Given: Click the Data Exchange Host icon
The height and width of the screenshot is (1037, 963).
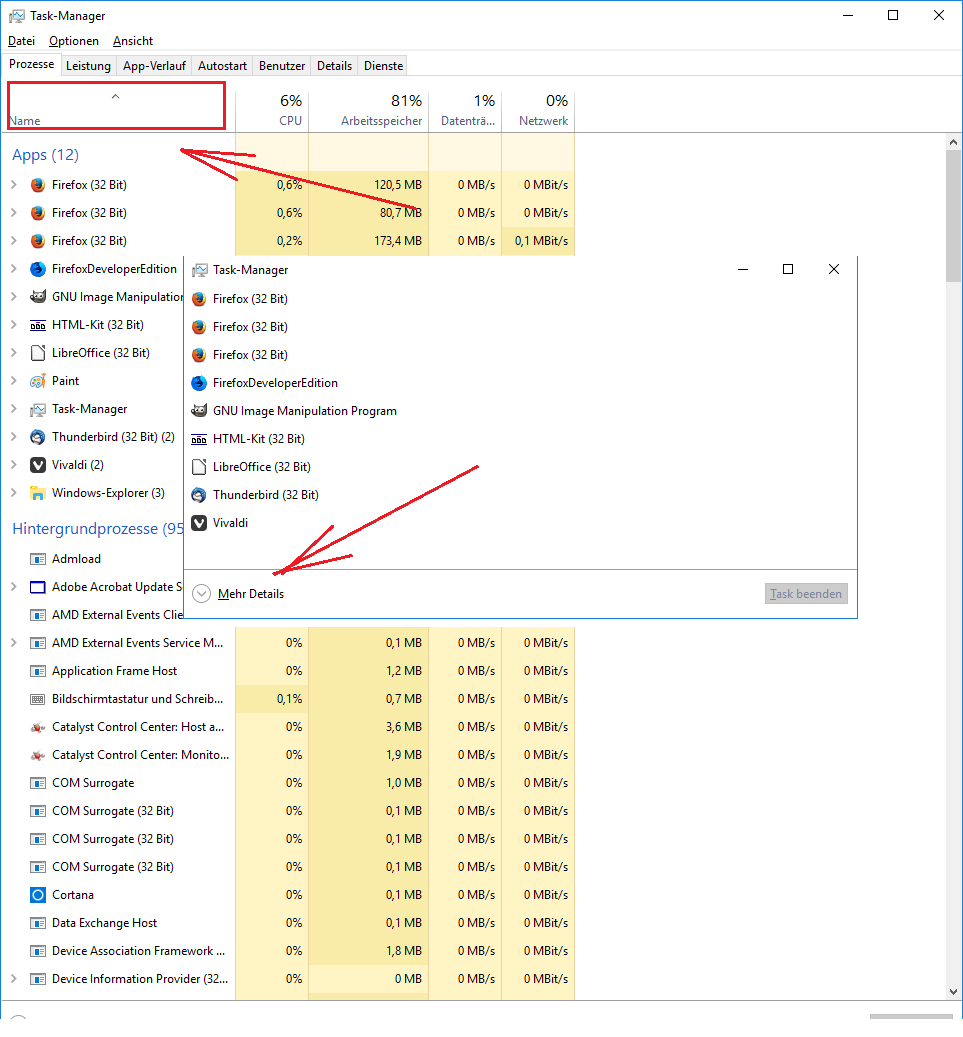Looking at the screenshot, I should pos(38,923).
